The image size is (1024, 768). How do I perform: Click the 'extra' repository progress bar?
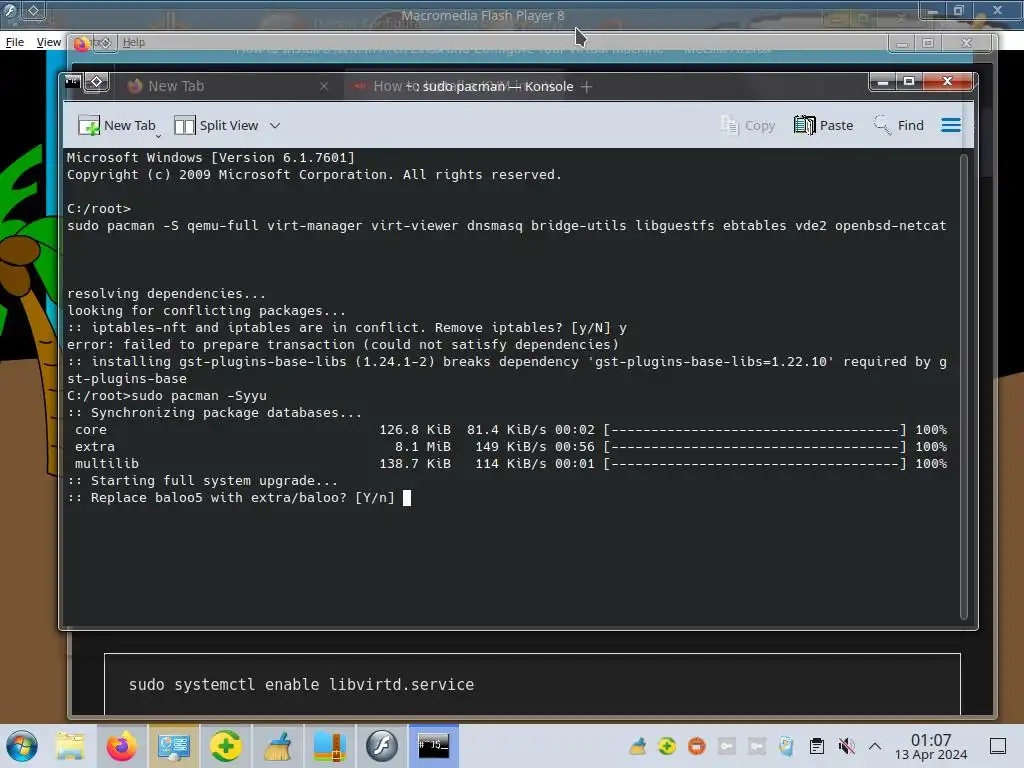755,446
